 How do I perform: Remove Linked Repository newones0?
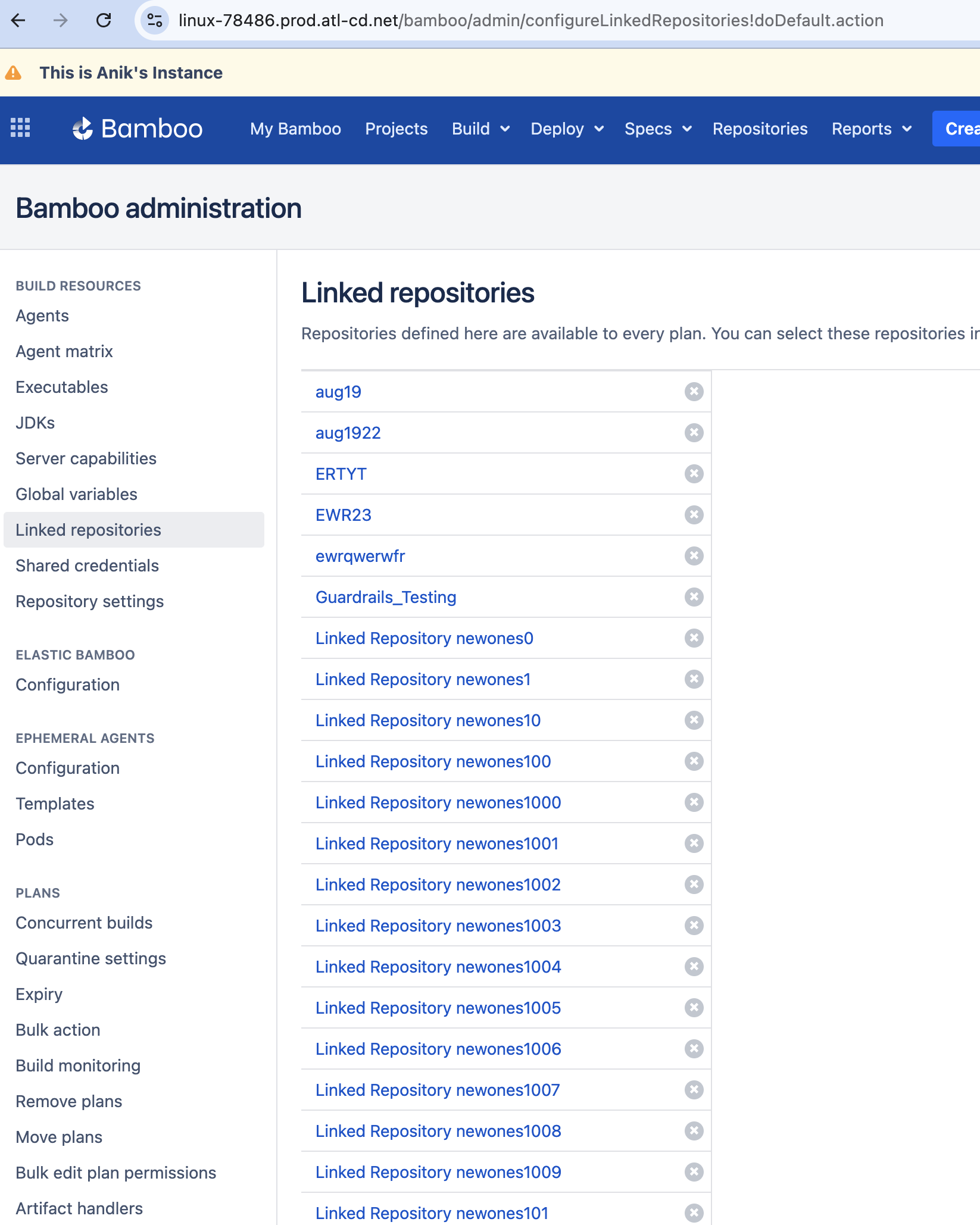[x=694, y=638]
